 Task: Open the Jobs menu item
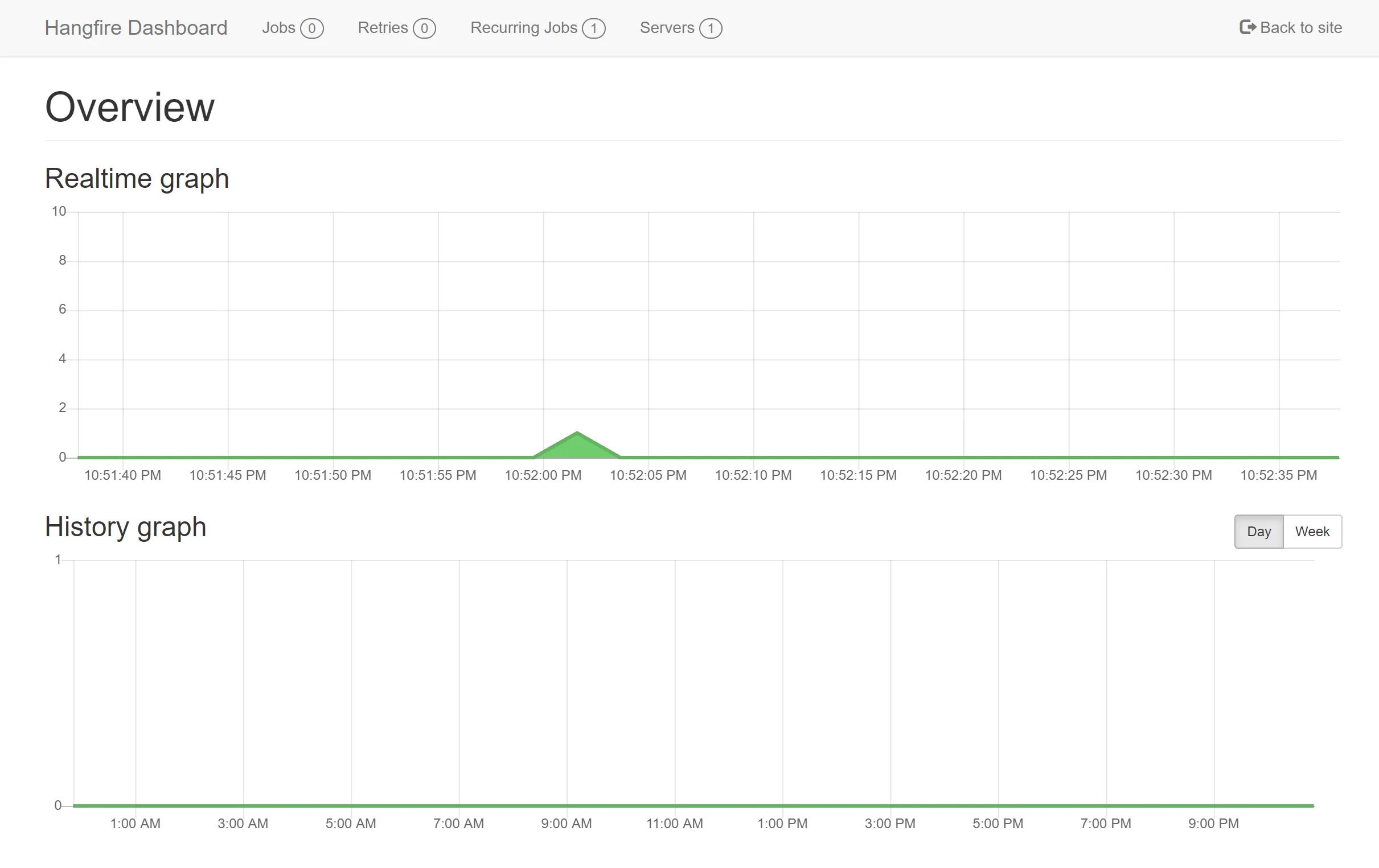pos(293,27)
